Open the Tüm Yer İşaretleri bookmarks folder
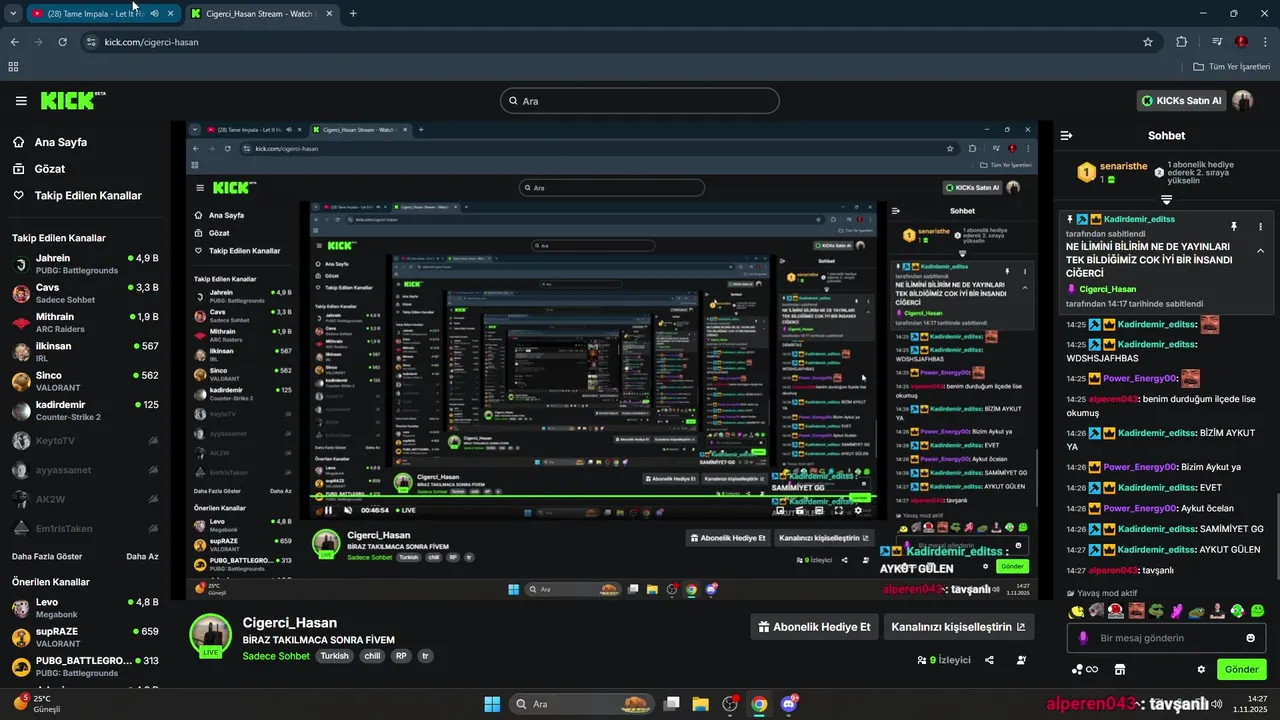 1233,67
